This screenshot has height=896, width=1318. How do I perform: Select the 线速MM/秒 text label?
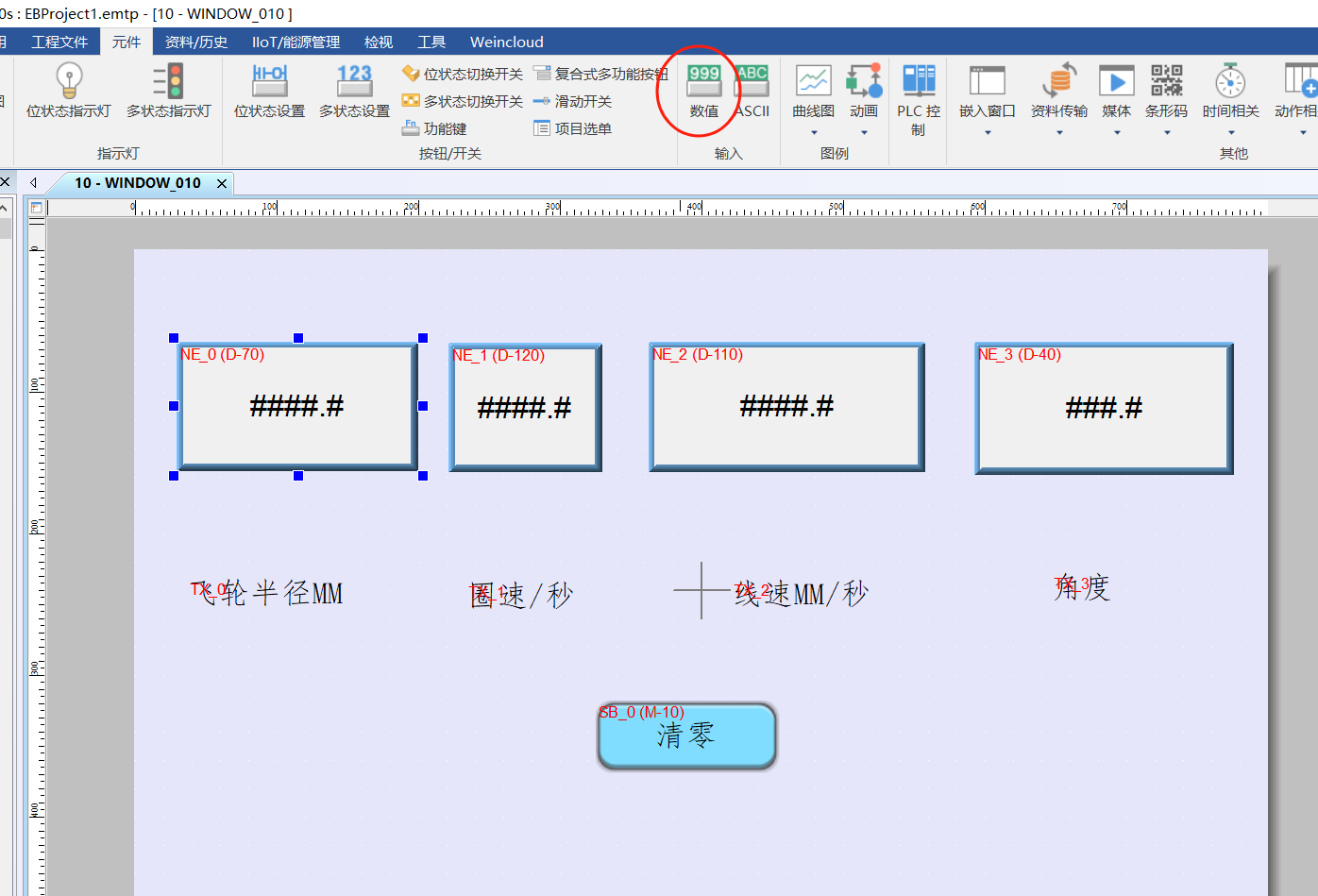801,594
